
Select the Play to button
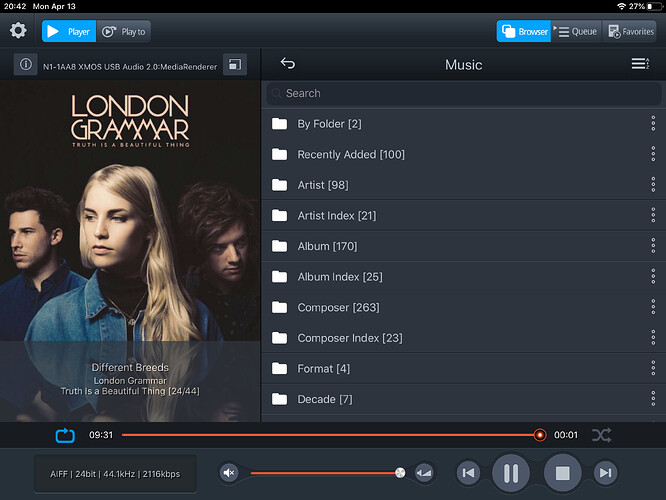[x=125, y=31]
